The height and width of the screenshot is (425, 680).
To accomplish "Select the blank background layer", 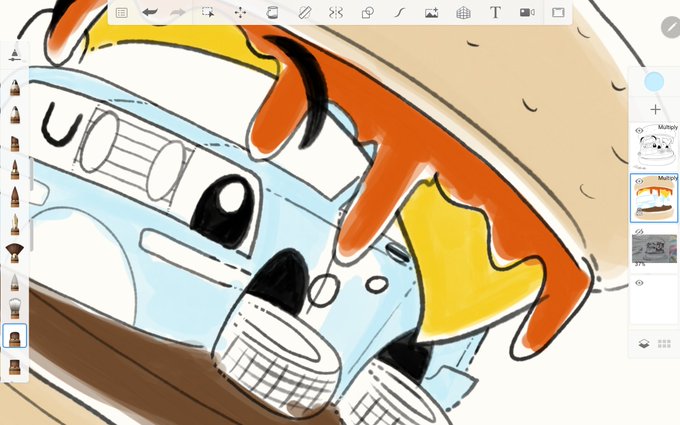I will point(654,300).
